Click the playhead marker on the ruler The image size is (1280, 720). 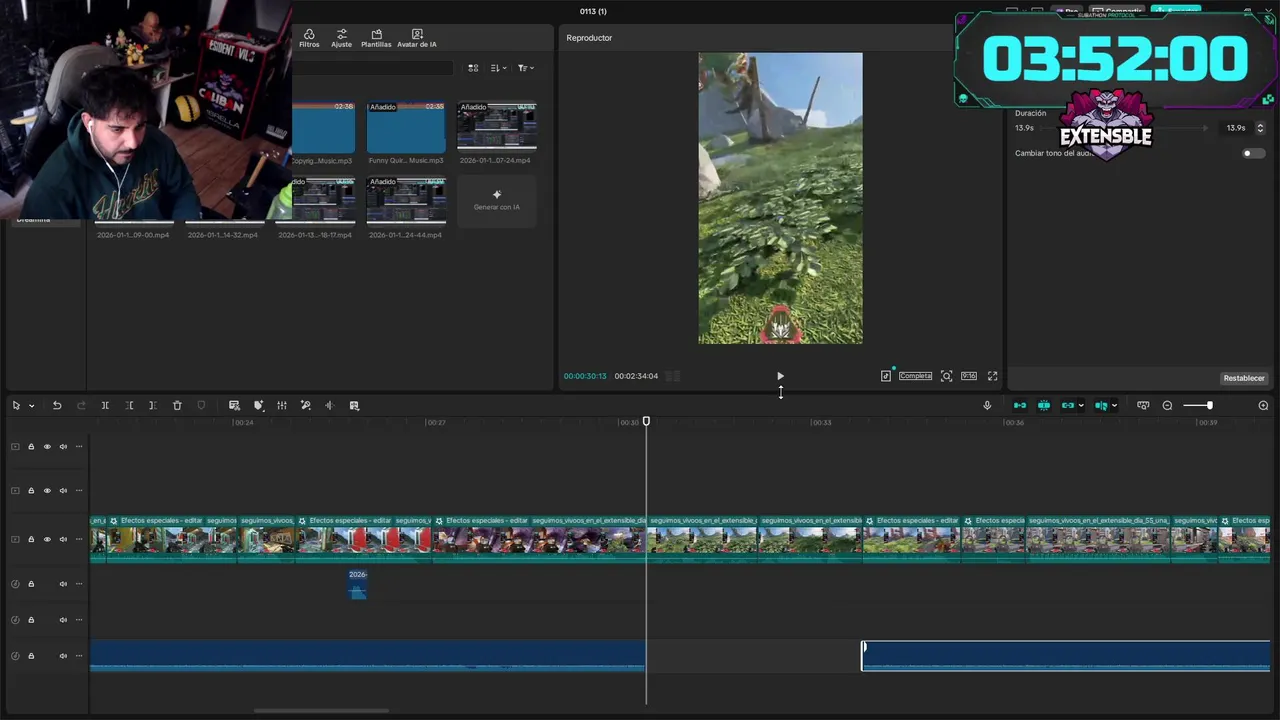646,422
